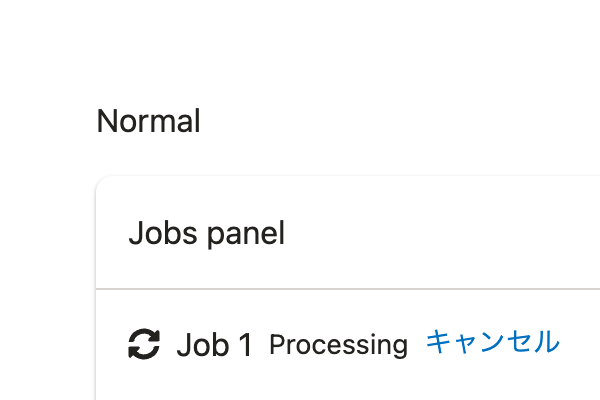Click the divider line under Jobs panel header
This screenshot has height=400, width=600.
click(348, 289)
